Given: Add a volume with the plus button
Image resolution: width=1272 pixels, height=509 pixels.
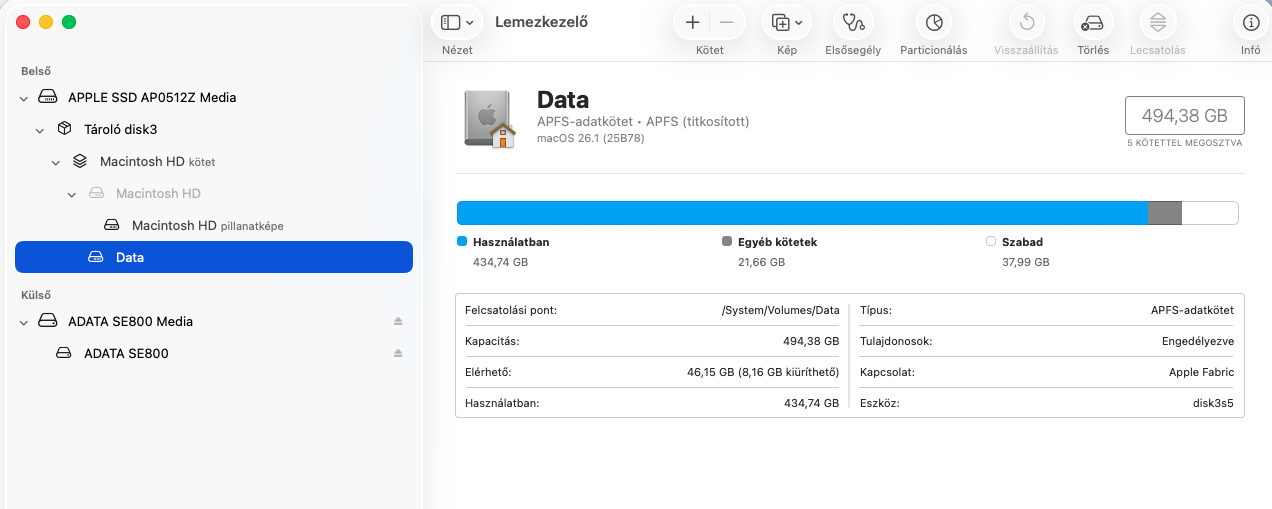Looking at the screenshot, I should (x=692, y=22).
